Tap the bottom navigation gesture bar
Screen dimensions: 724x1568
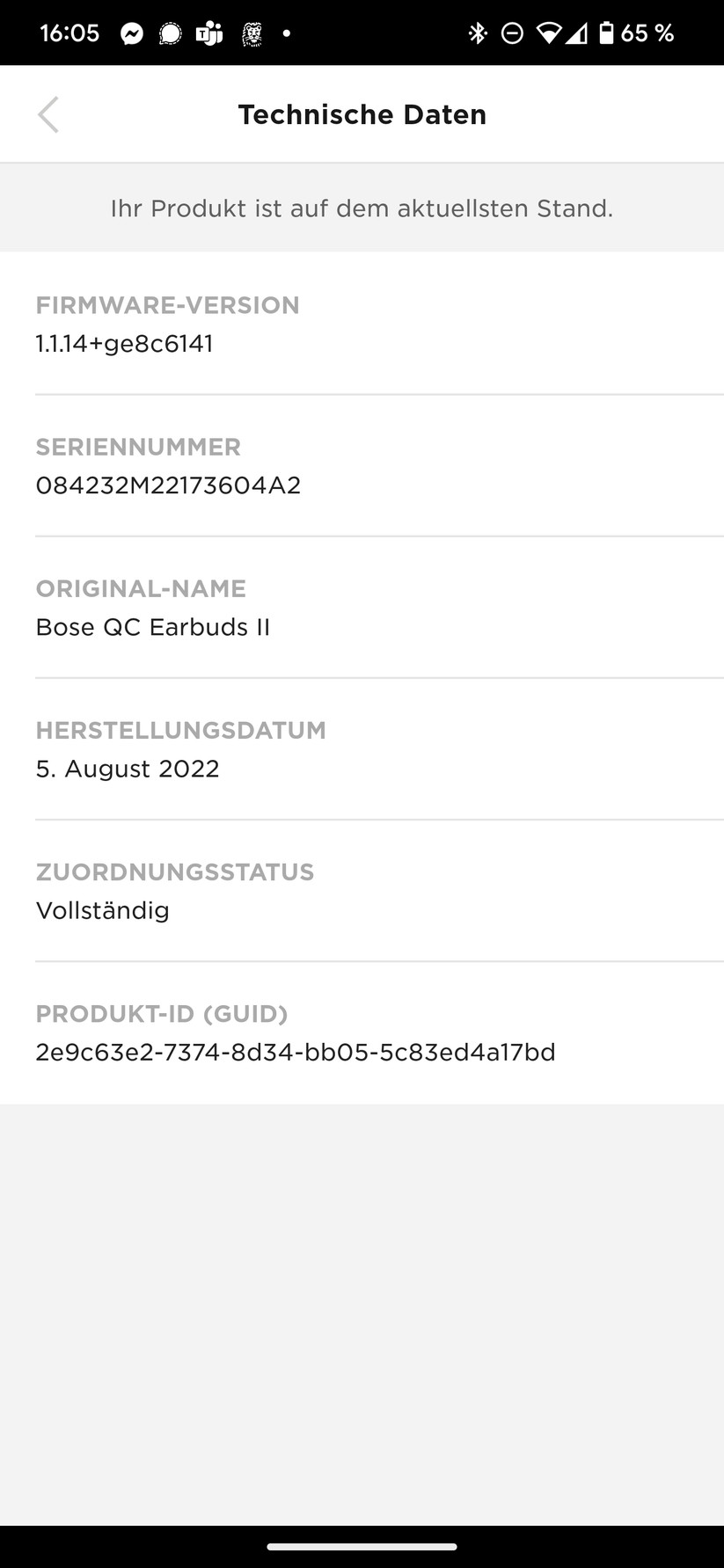click(362, 1547)
